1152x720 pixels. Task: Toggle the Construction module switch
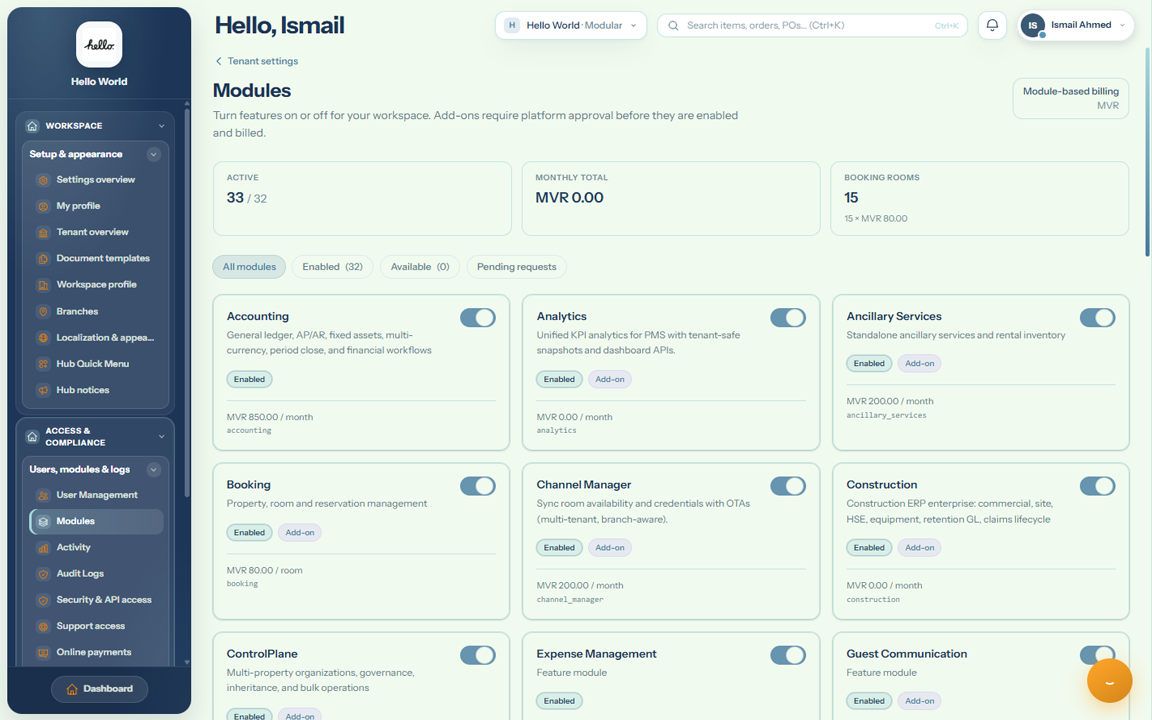(1098, 486)
